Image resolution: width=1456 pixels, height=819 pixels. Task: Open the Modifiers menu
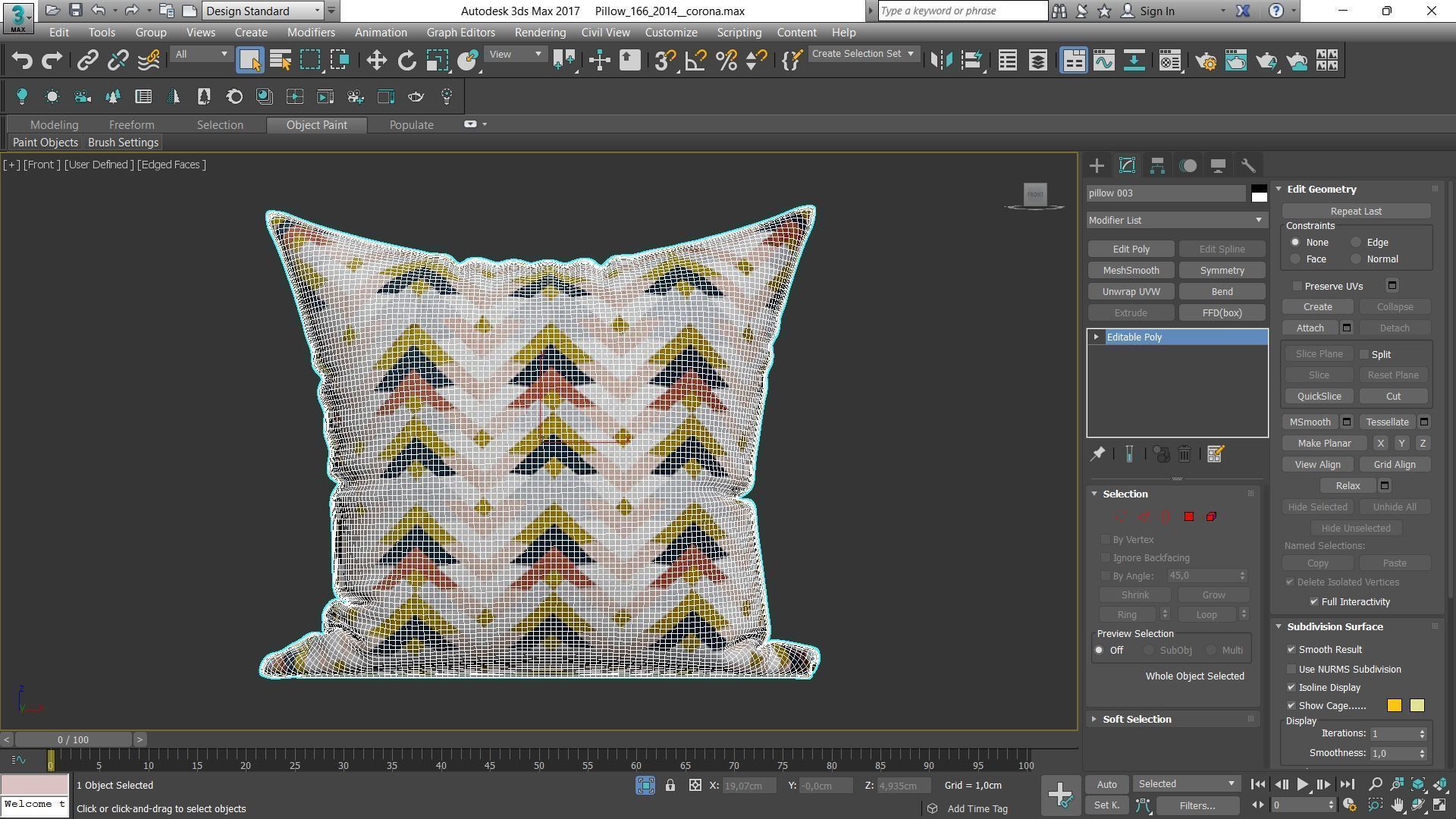pyautogui.click(x=311, y=33)
